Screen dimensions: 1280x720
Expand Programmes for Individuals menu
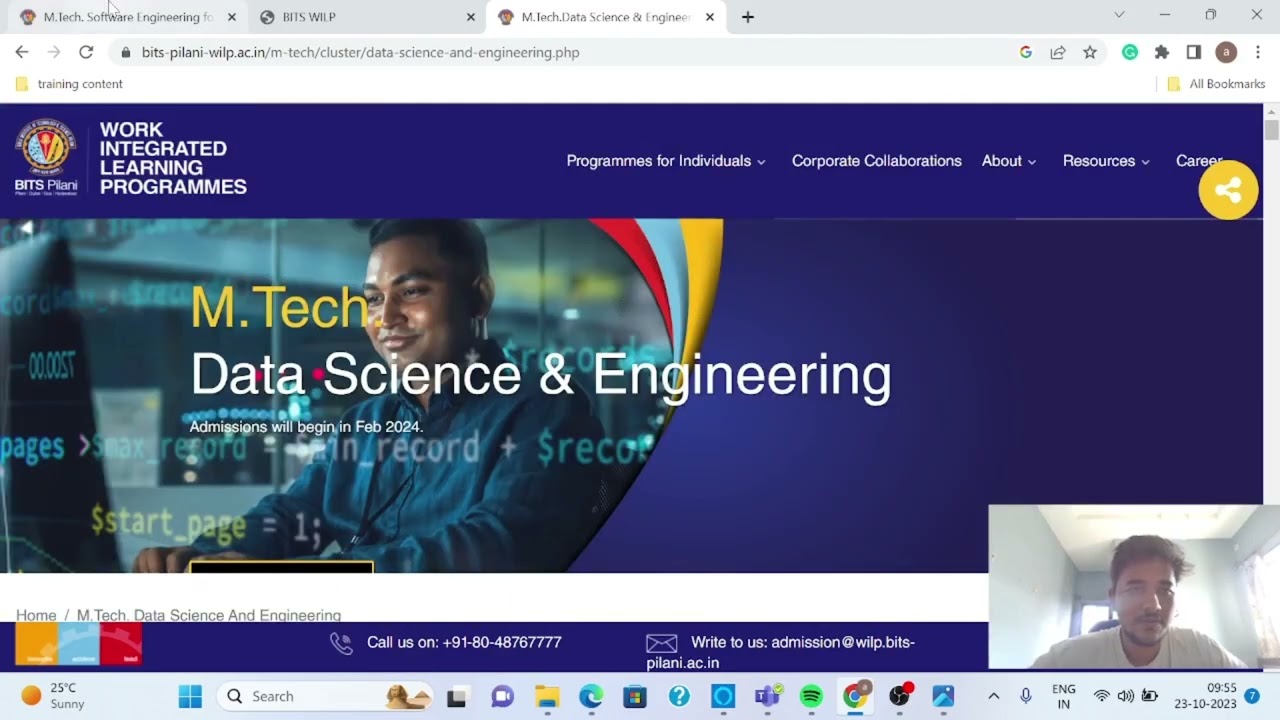pos(666,161)
